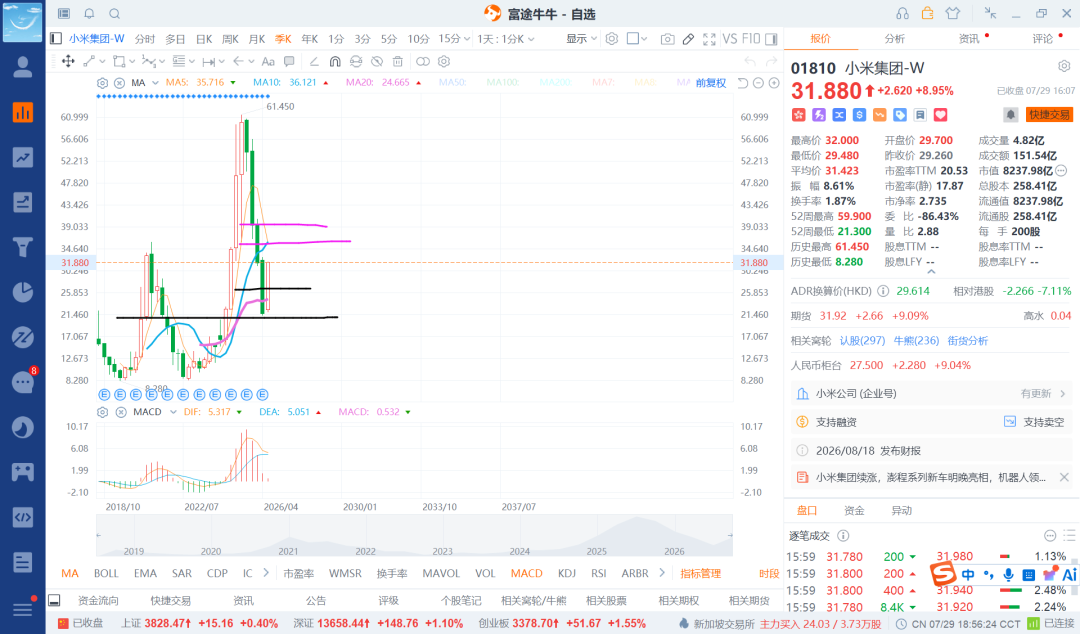Zoom out chart with minus circle icon
Screen dimensions: 1080x634
pyautogui.click(x=758, y=83)
